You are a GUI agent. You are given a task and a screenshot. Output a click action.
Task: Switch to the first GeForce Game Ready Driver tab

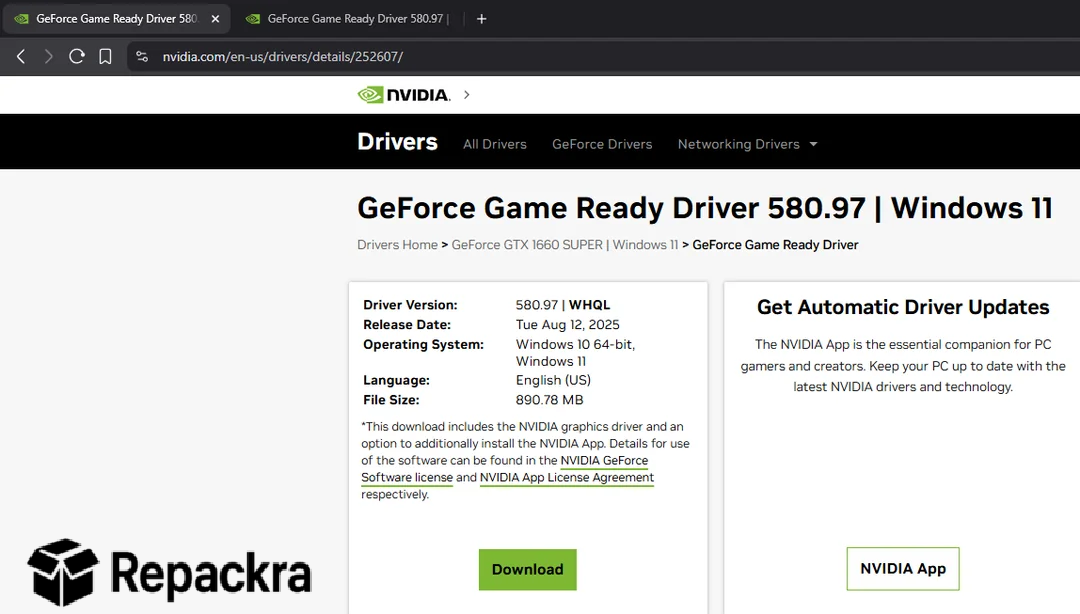click(x=116, y=19)
